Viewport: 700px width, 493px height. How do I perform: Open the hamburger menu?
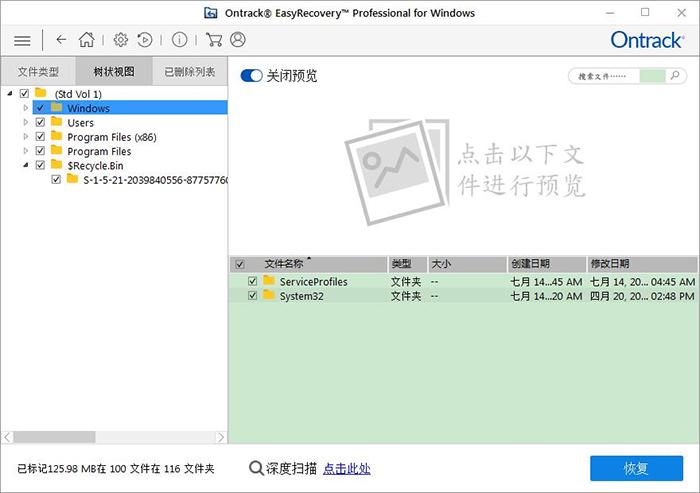pos(22,41)
